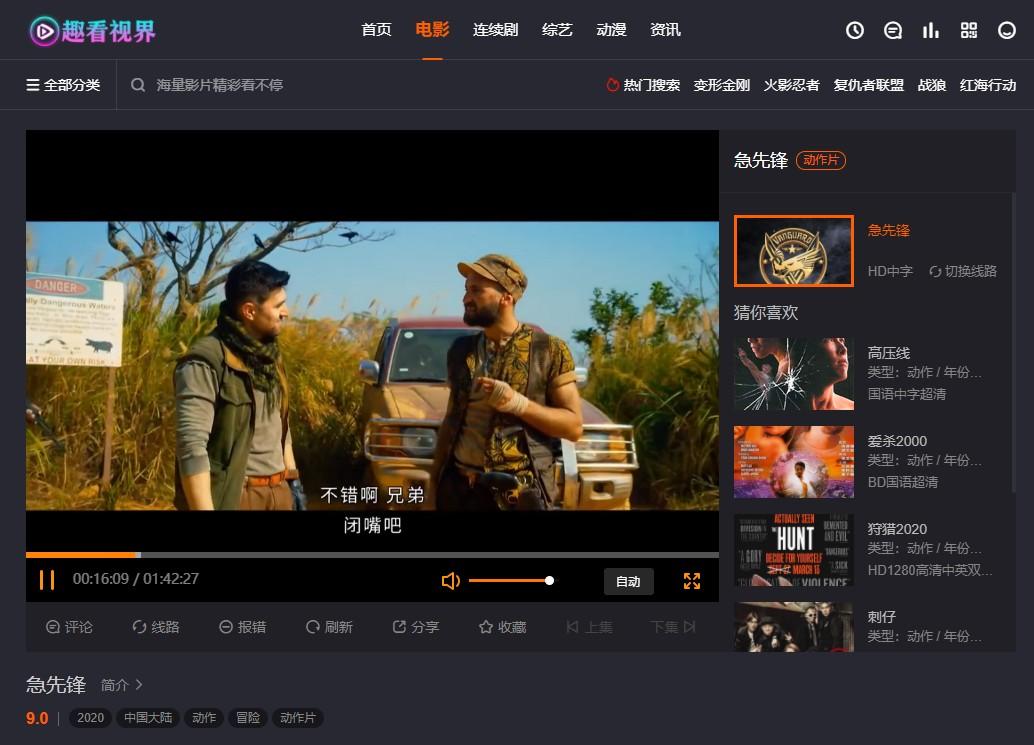Select the 电影 tab
The image size is (1034, 745).
pyautogui.click(x=432, y=30)
